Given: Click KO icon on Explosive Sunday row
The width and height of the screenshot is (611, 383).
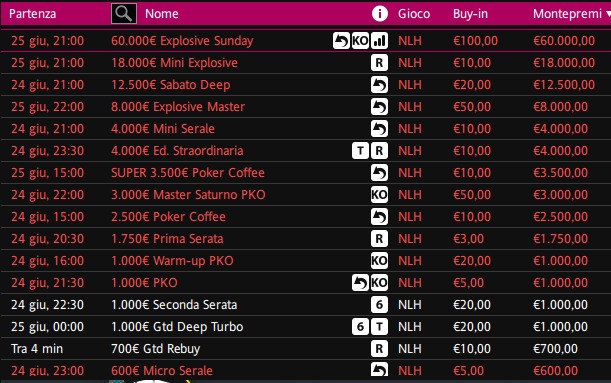Looking at the screenshot, I should pos(360,41).
